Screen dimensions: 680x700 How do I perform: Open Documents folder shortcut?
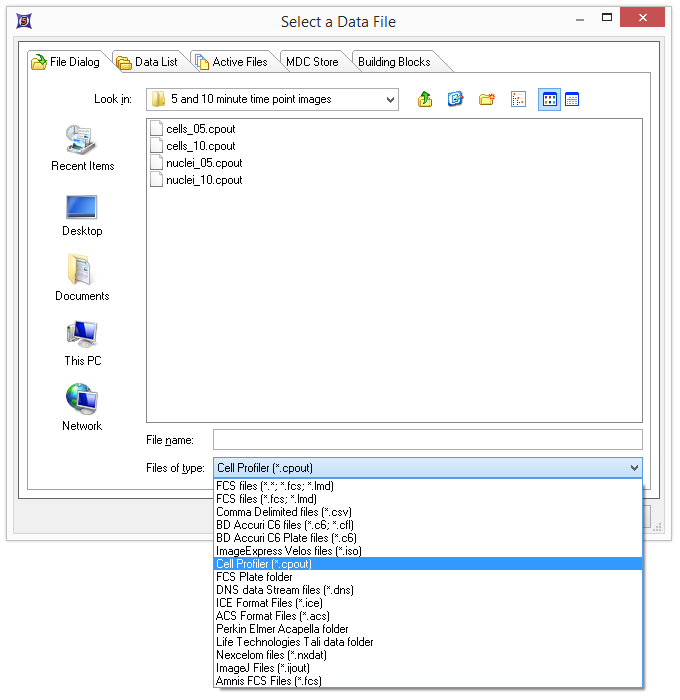82,278
